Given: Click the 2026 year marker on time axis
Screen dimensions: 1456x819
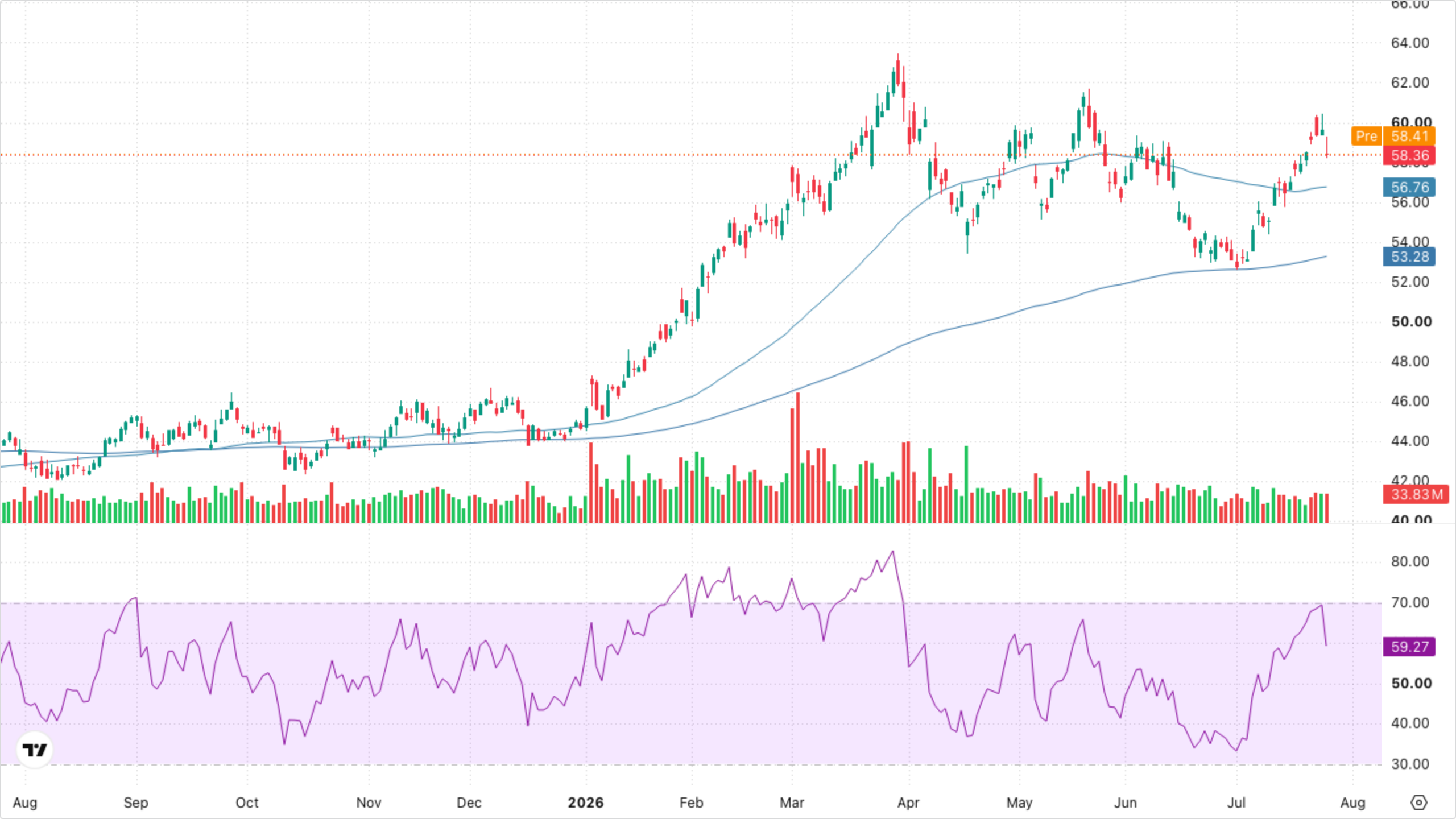Looking at the screenshot, I should (585, 803).
